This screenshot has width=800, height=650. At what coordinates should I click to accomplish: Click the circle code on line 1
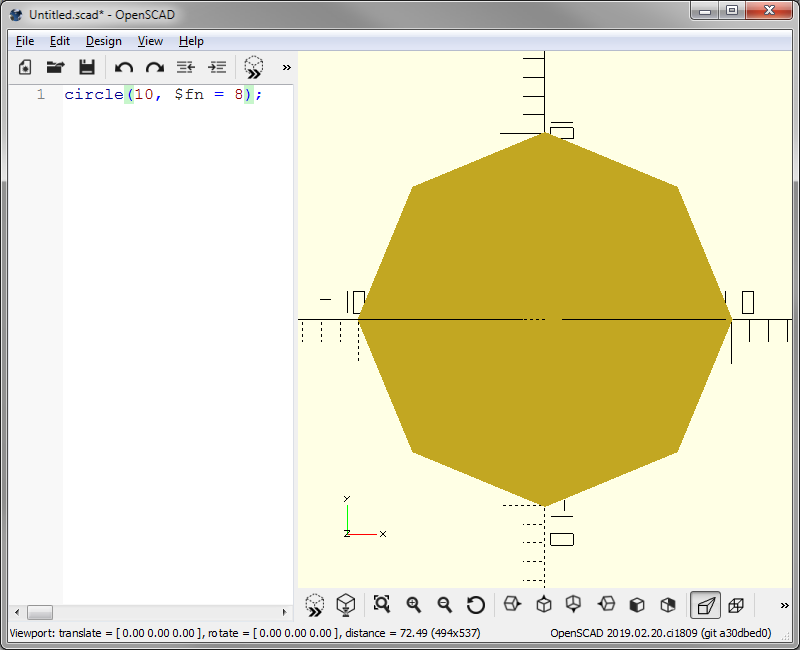(x=92, y=94)
